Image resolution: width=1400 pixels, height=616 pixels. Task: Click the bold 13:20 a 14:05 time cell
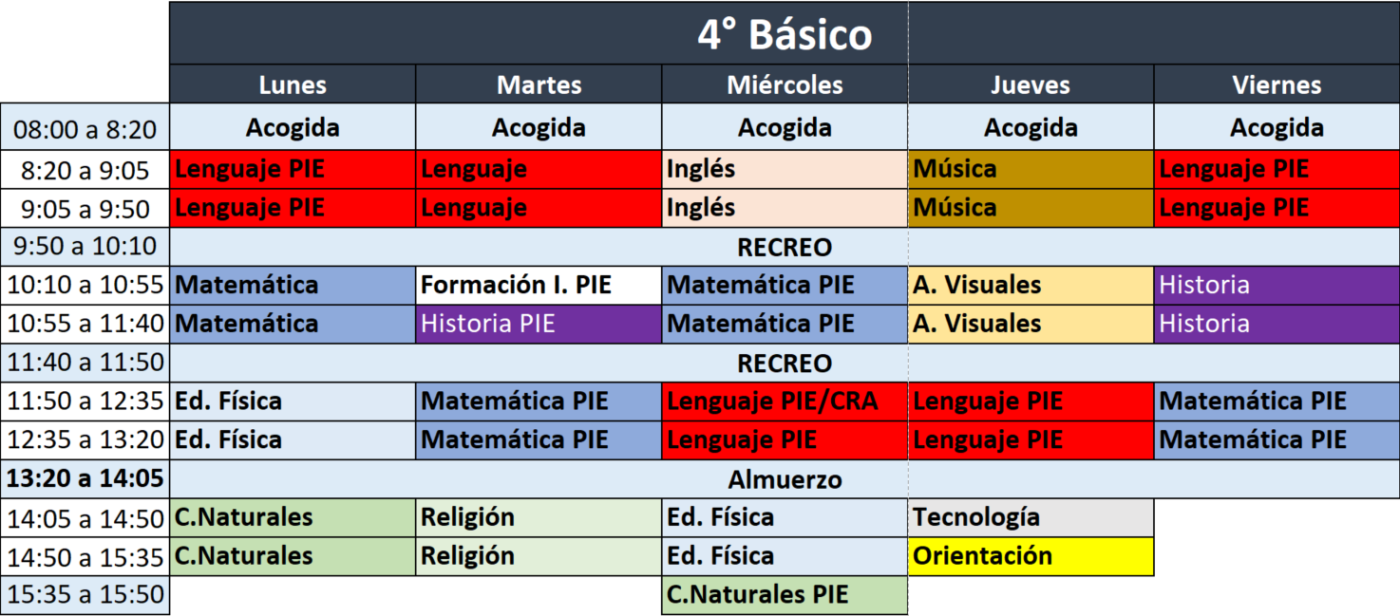click(x=85, y=479)
